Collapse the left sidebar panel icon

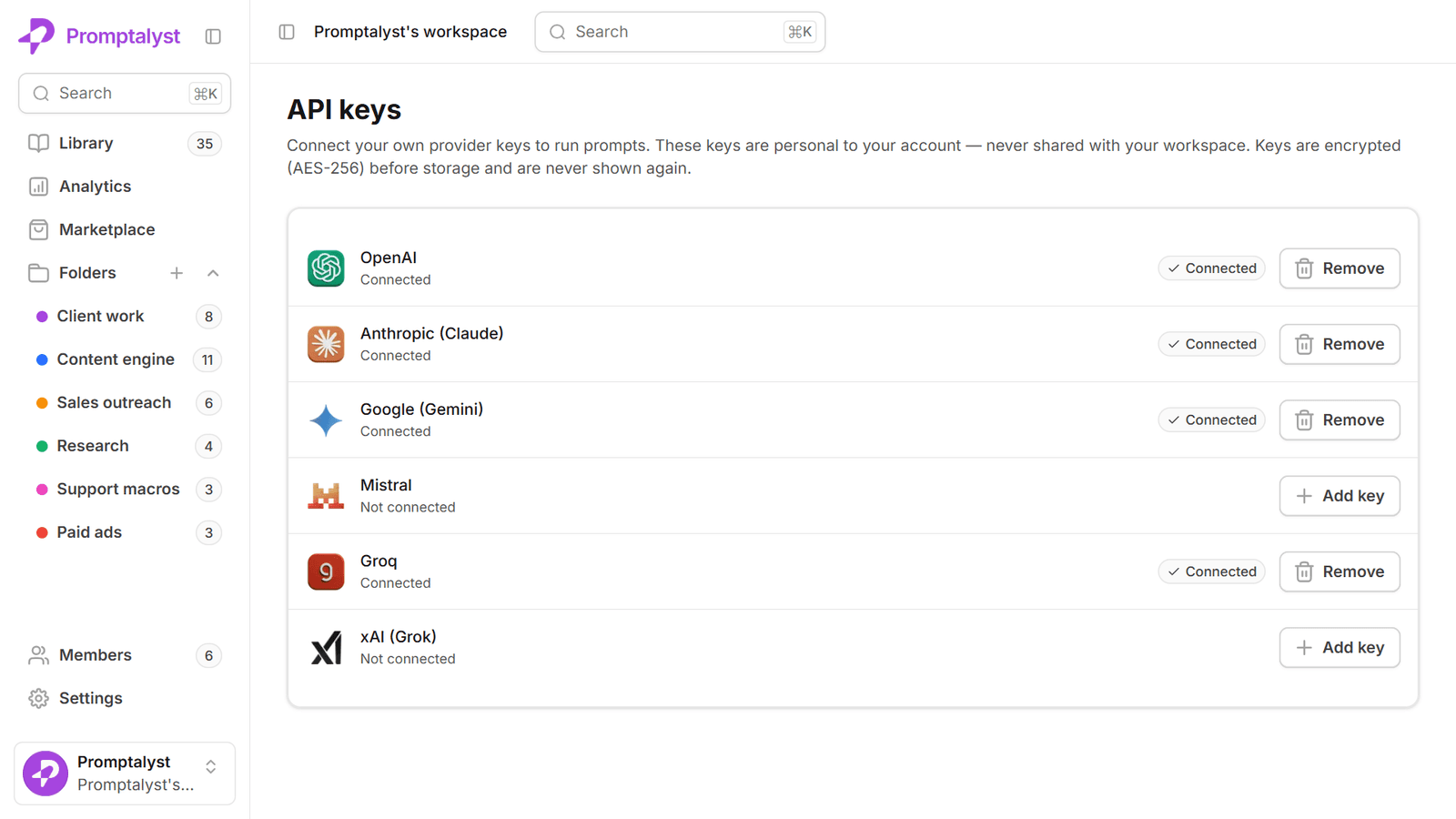pos(213,36)
